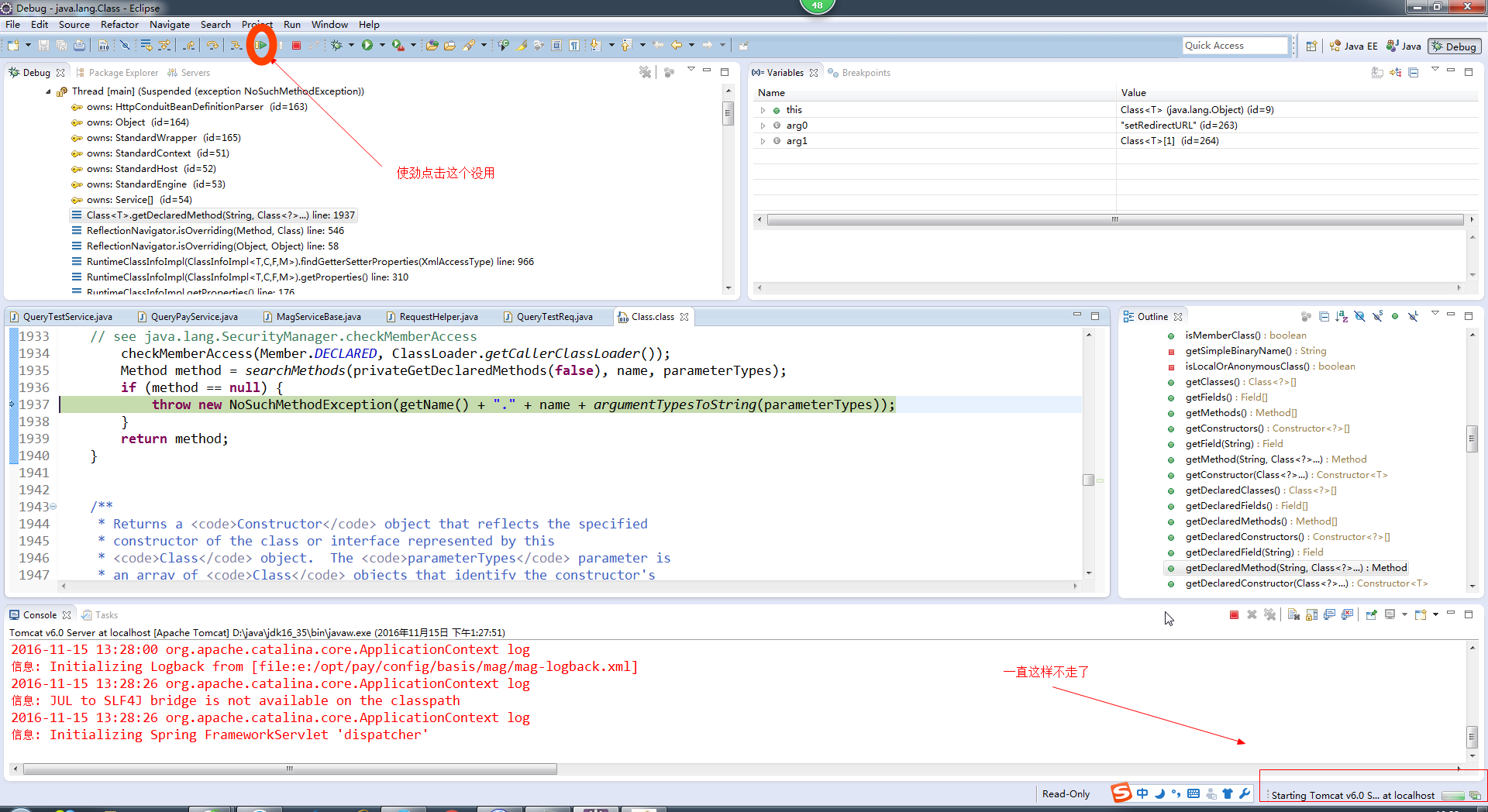Click the red Terminate button in main toolbar
This screenshot has width=1488, height=812.
pos(296,46)
